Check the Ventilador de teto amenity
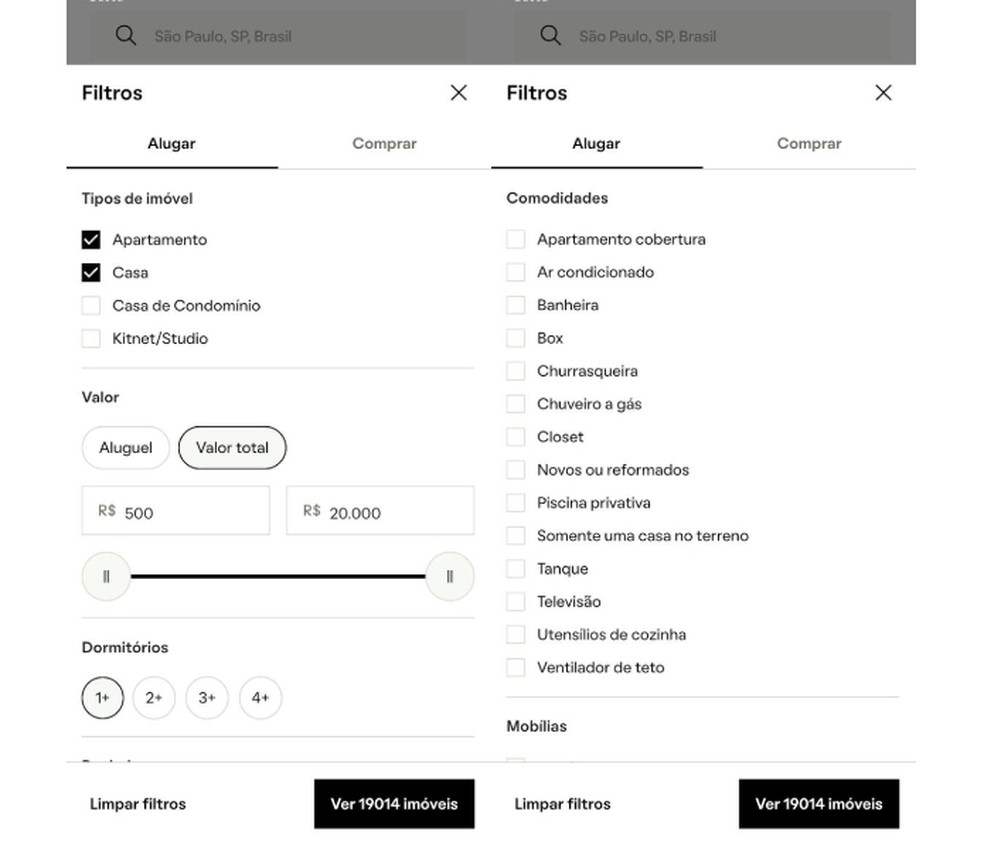The height and width of the screenshot is (842, 984). (516, 667)
